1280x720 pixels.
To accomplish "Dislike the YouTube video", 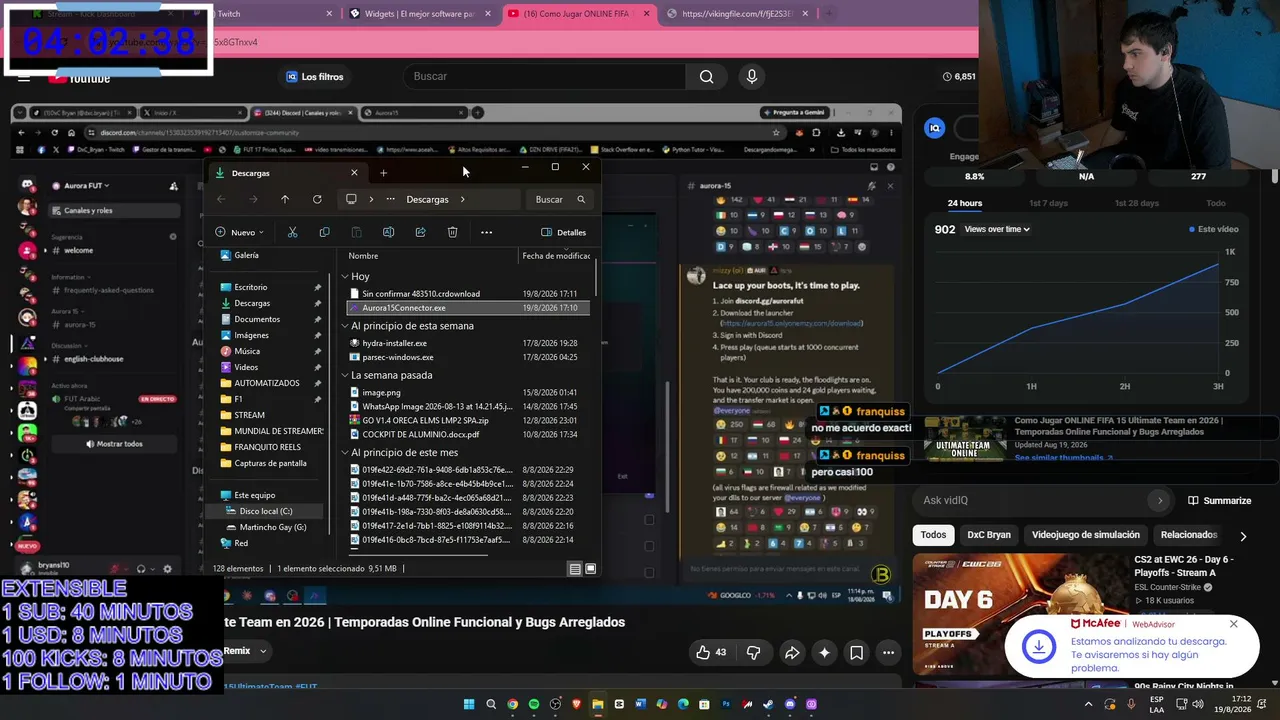I will click(x=753, y=653).
